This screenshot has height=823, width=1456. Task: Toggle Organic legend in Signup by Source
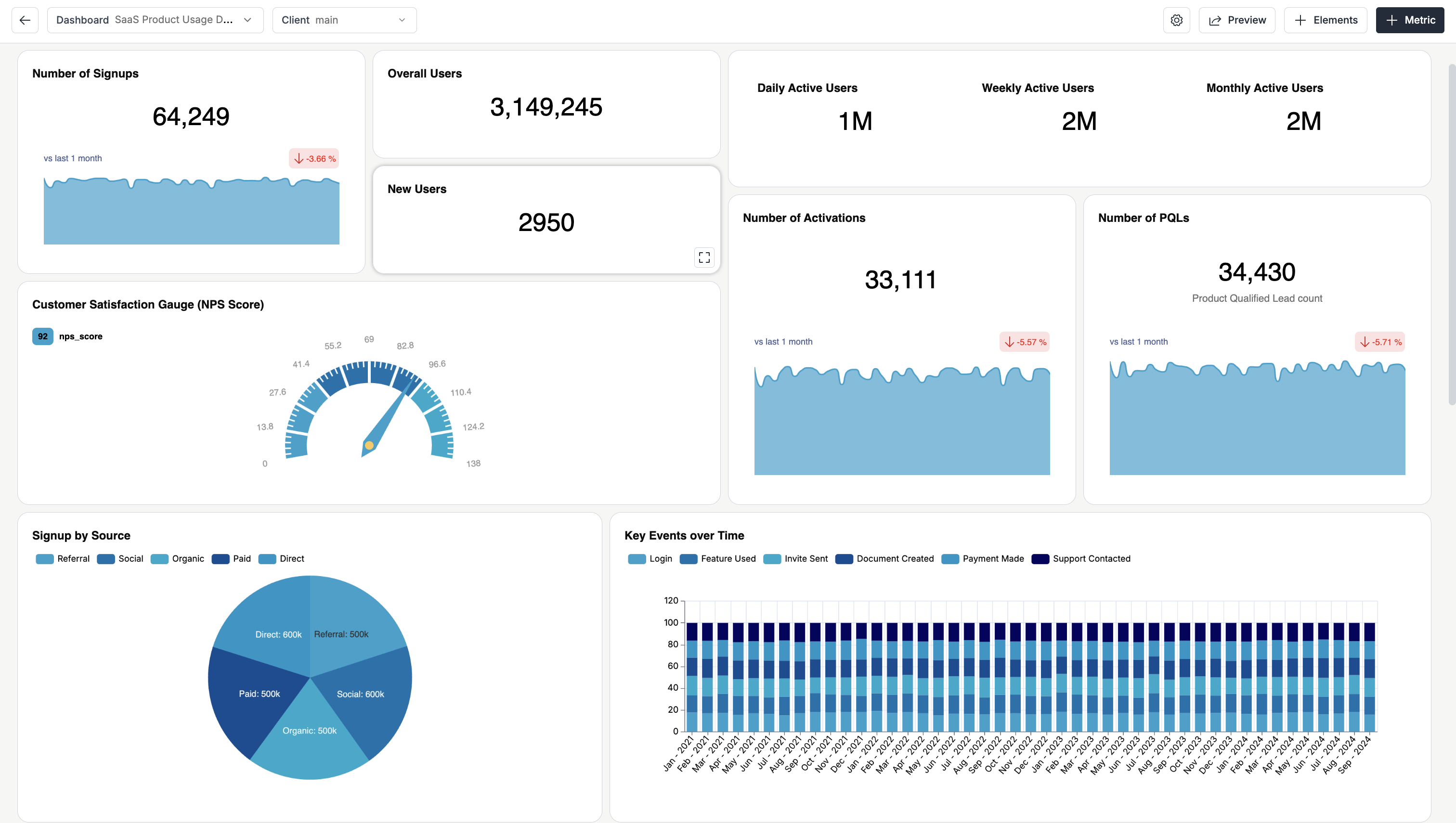pyautogui.click(x=178, y=558)
